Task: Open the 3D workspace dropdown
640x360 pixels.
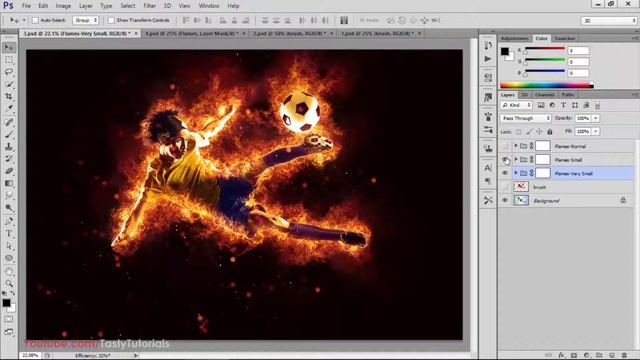Action: [x=609, y=20]
